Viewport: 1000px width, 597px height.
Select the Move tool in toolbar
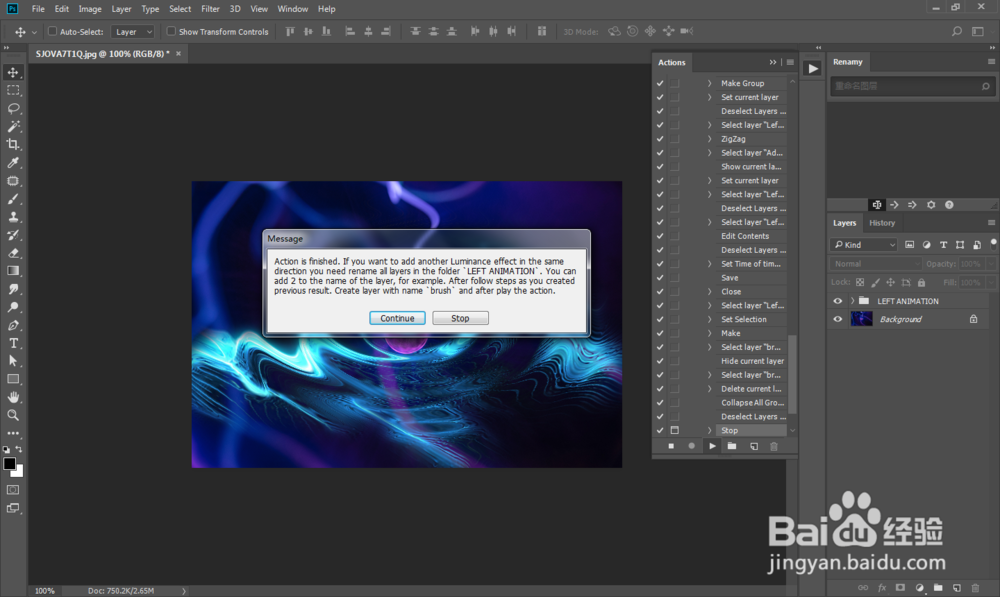tap(13, 72)
